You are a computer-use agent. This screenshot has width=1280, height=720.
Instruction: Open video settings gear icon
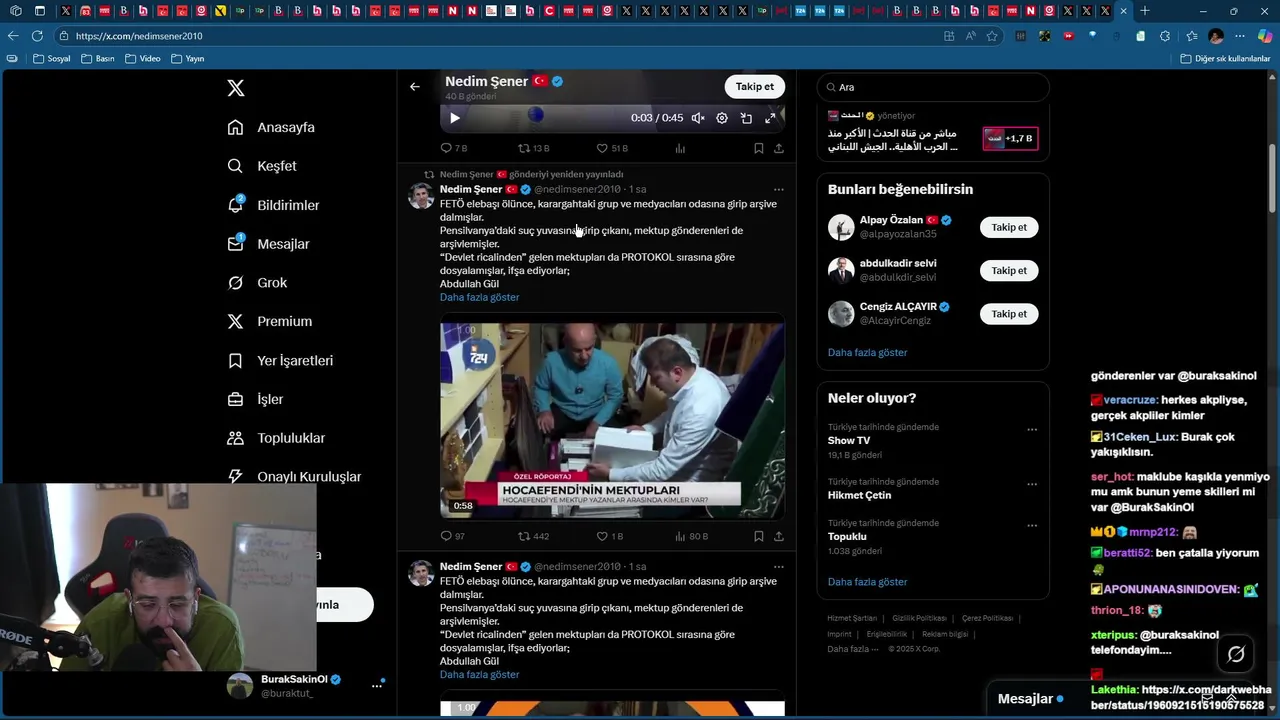coord(722,118)
